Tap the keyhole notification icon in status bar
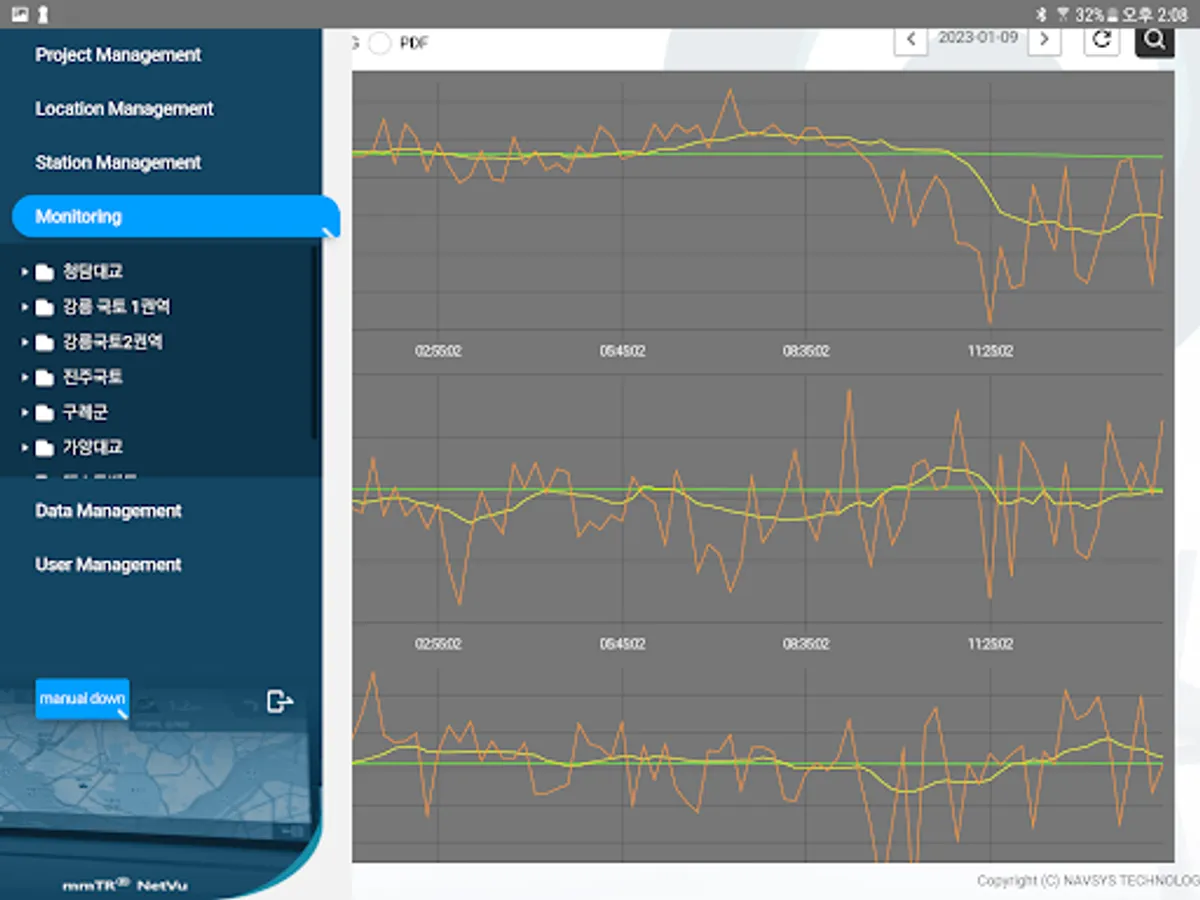The image size is (1200, 900). [x=43, y=14]
